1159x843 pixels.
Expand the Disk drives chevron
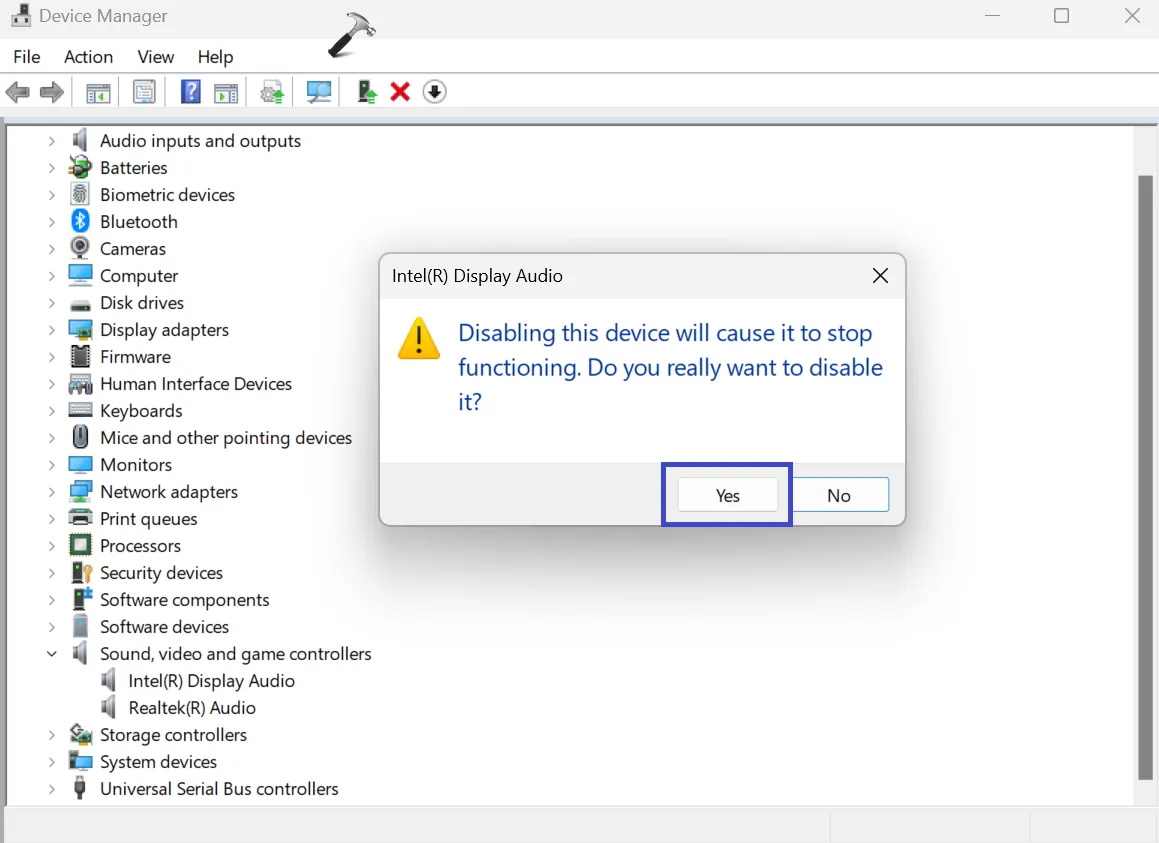pyautogui.click(x=51, y=302)
